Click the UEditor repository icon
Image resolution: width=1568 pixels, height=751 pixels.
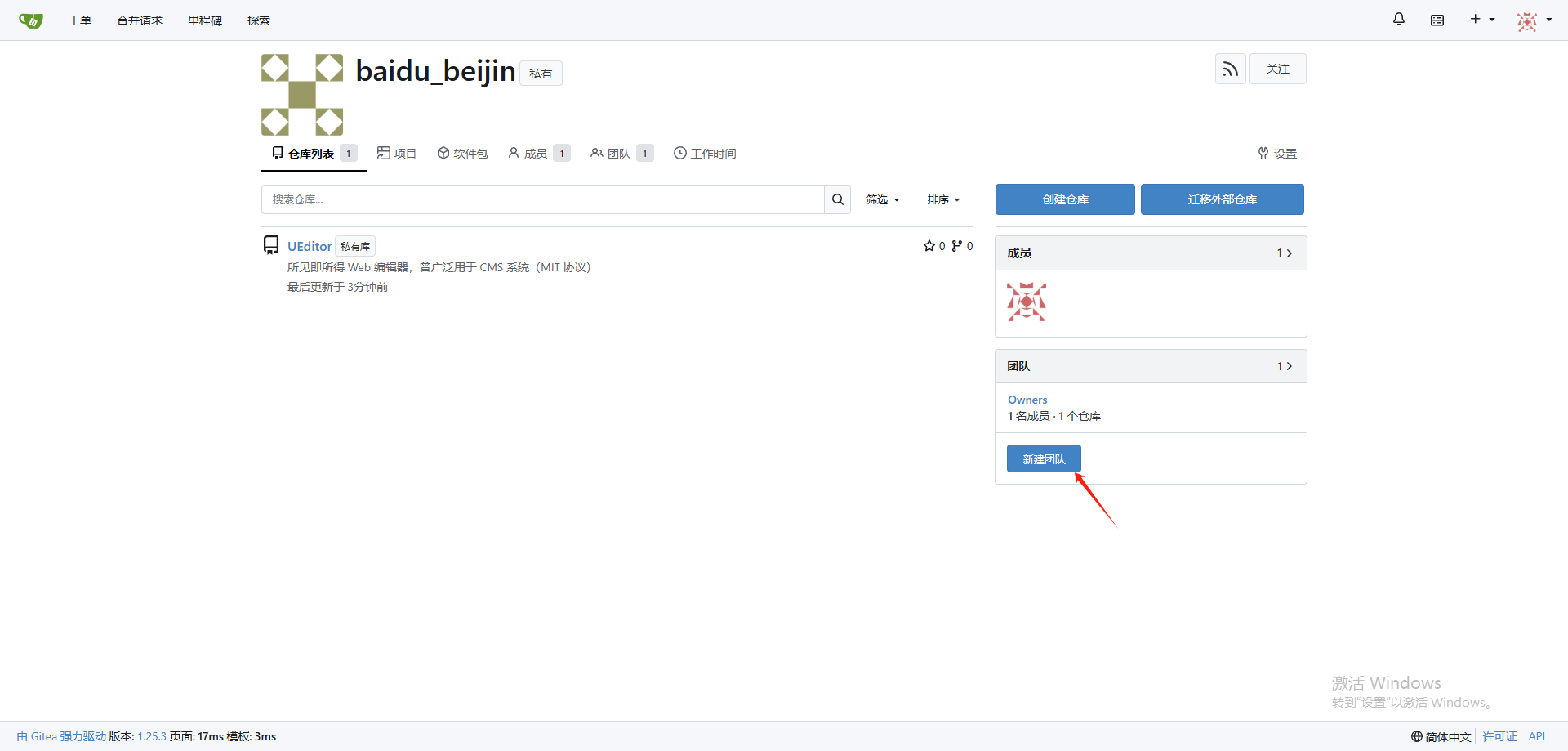271,245
